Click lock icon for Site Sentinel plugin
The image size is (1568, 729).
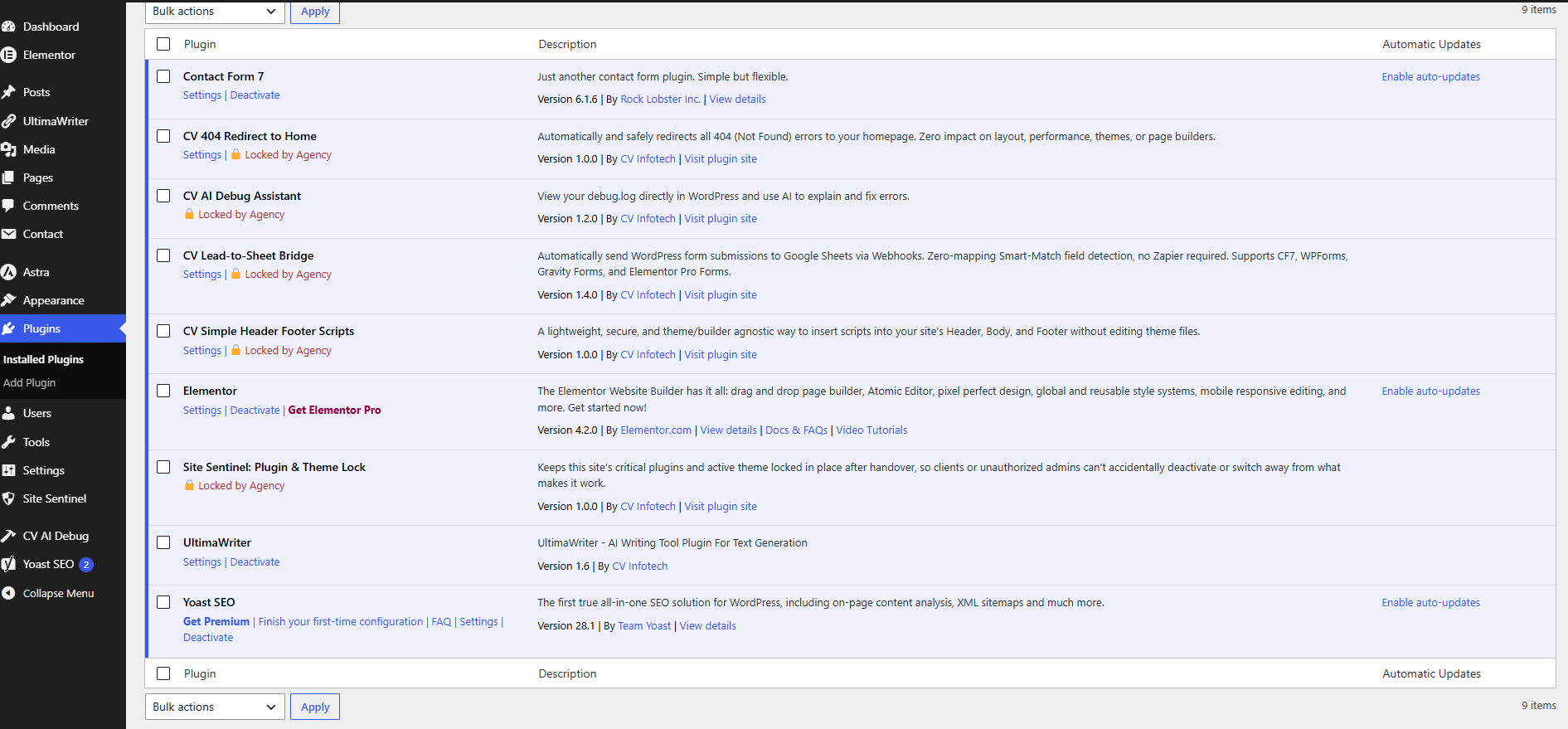pyautogui.click(x=189, y=485)
